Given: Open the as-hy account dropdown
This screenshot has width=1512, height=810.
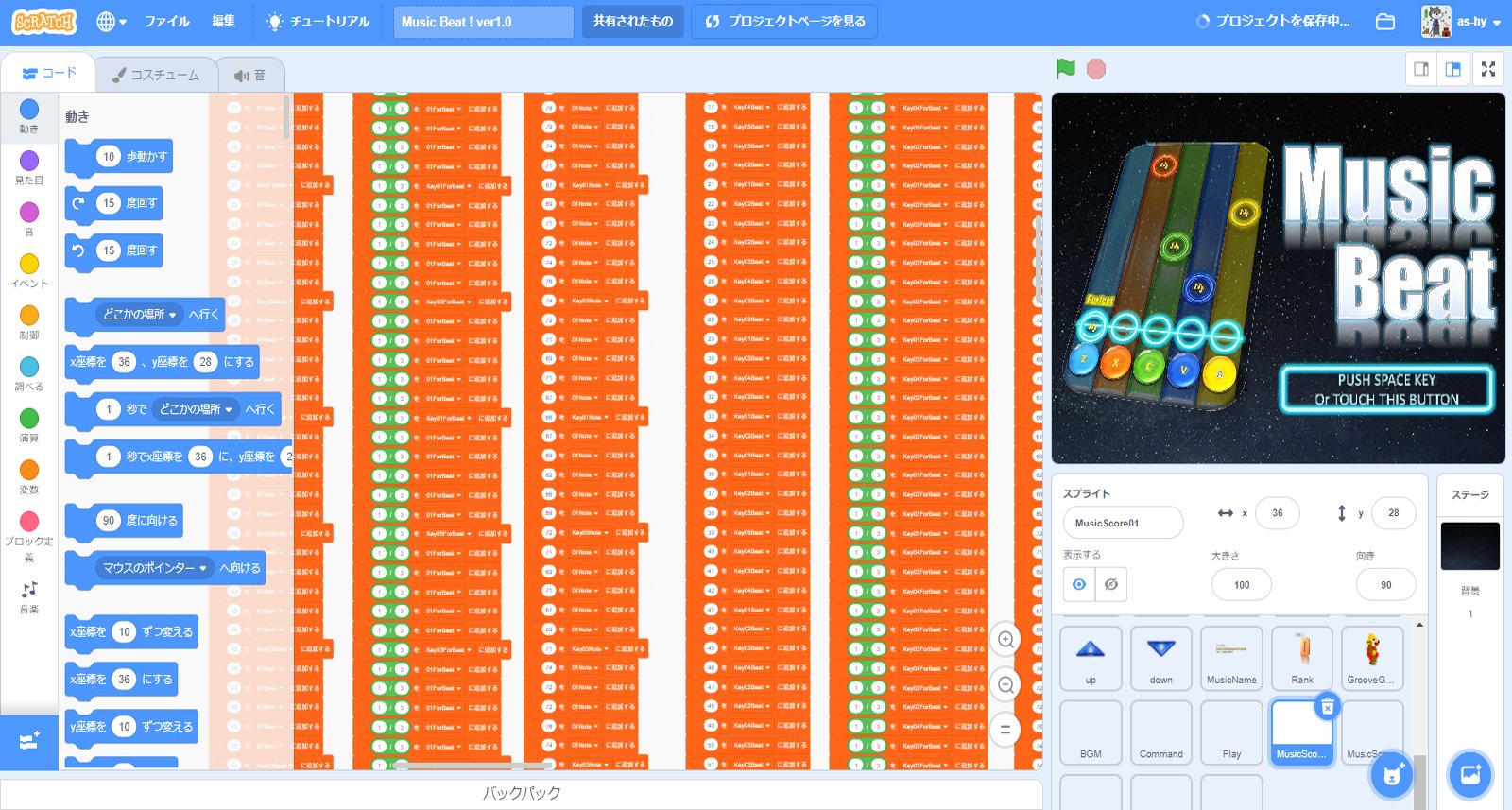Looking at the screenshot, I should (x=1461, y=21).
